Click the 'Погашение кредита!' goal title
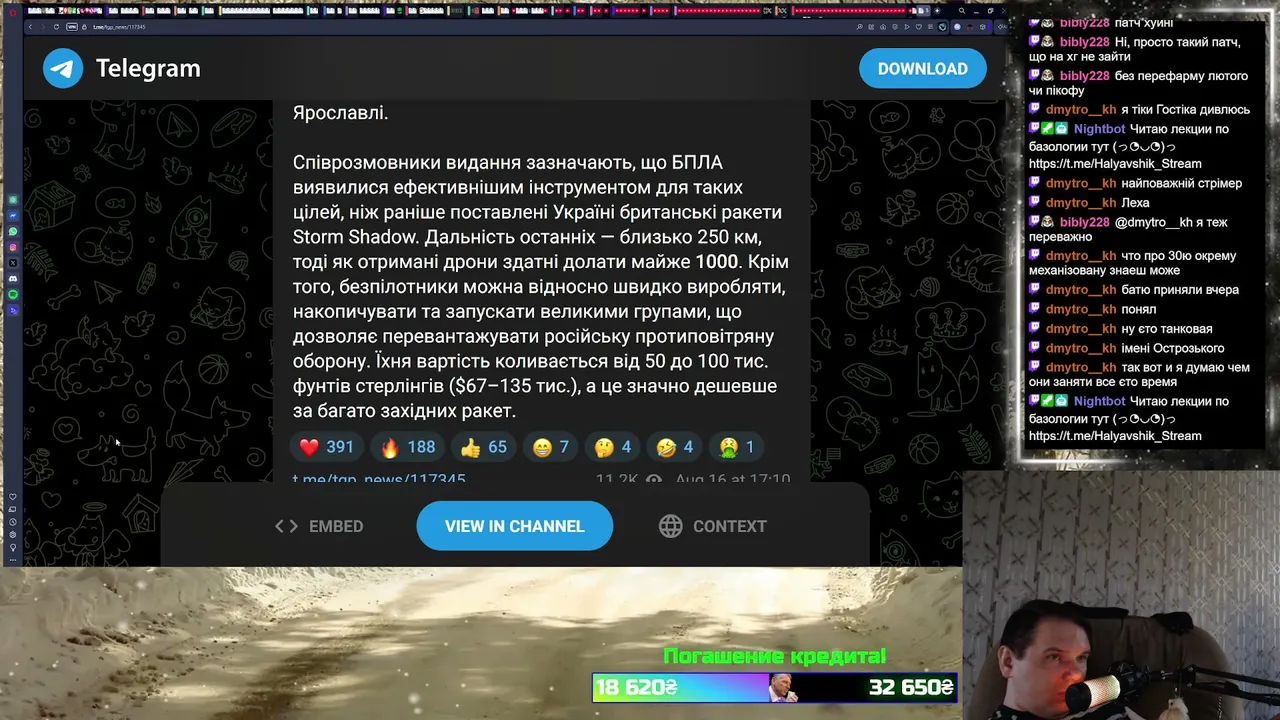 (775, 656)
